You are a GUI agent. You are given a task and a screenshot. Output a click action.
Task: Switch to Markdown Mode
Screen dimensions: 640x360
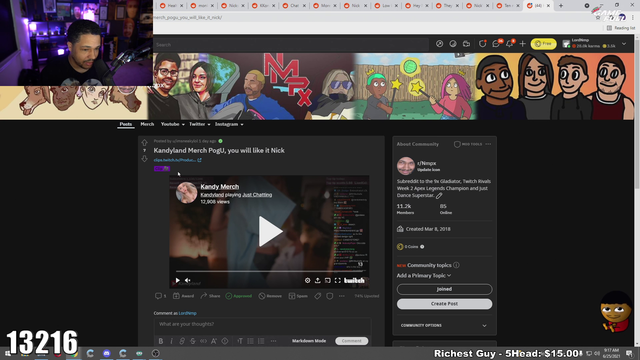tap(309, 341)
